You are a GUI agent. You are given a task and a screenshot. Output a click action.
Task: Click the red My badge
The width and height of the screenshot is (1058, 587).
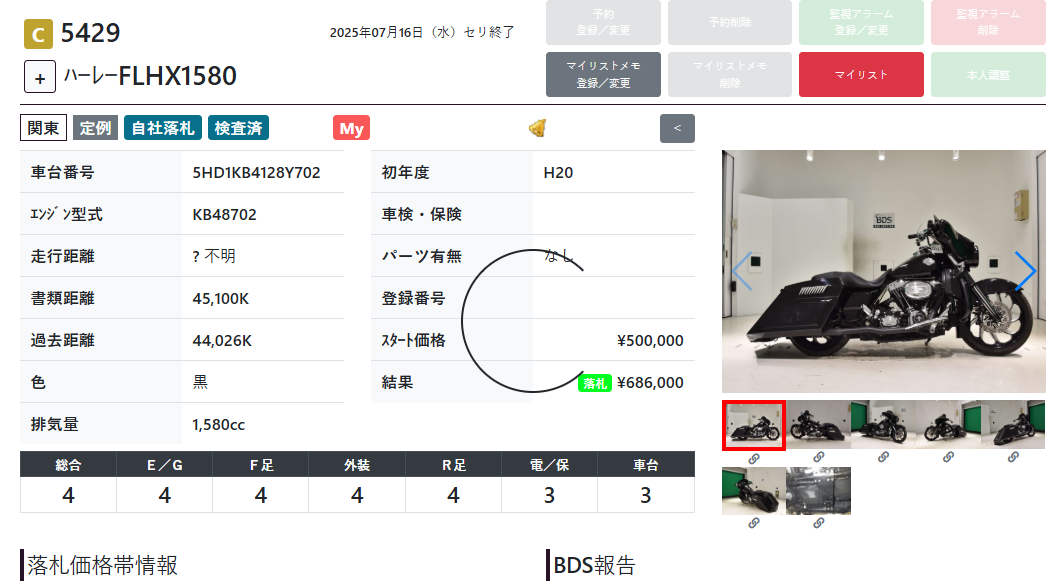pyautogui.click(x=352, y=128)
